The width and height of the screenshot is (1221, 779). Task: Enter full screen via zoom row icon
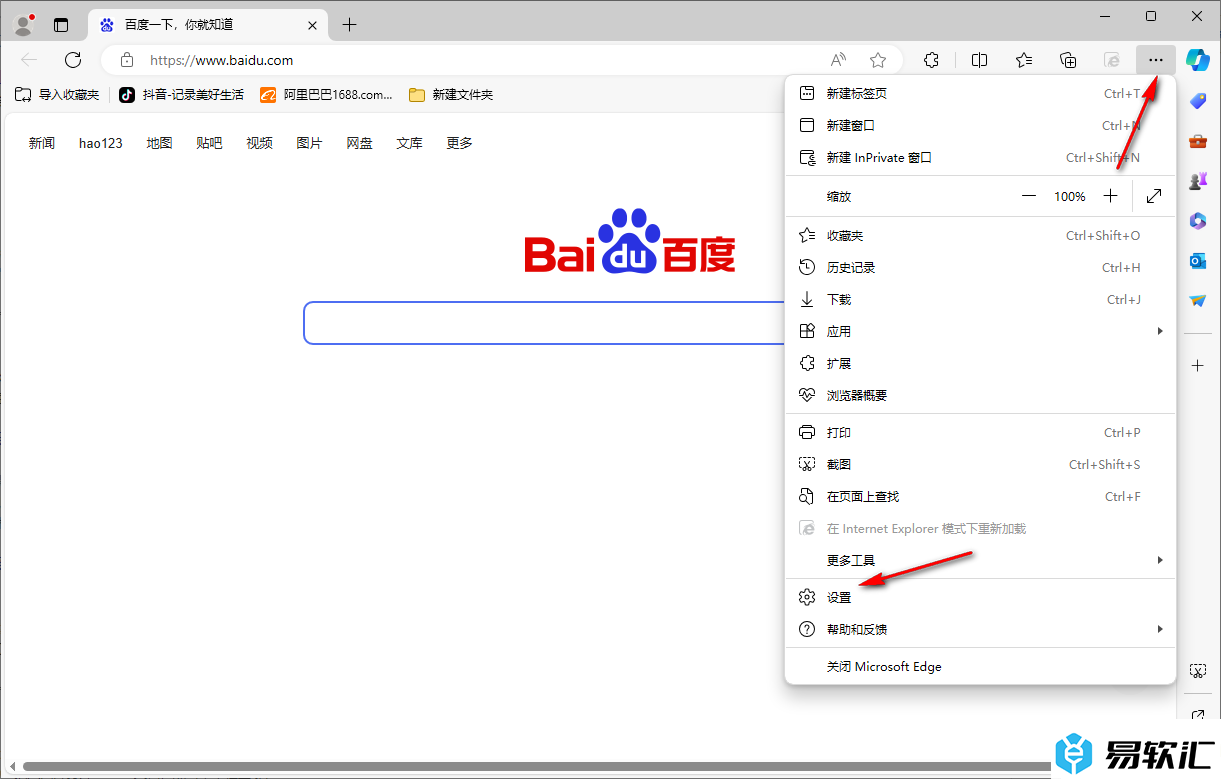coord(1154,197)
